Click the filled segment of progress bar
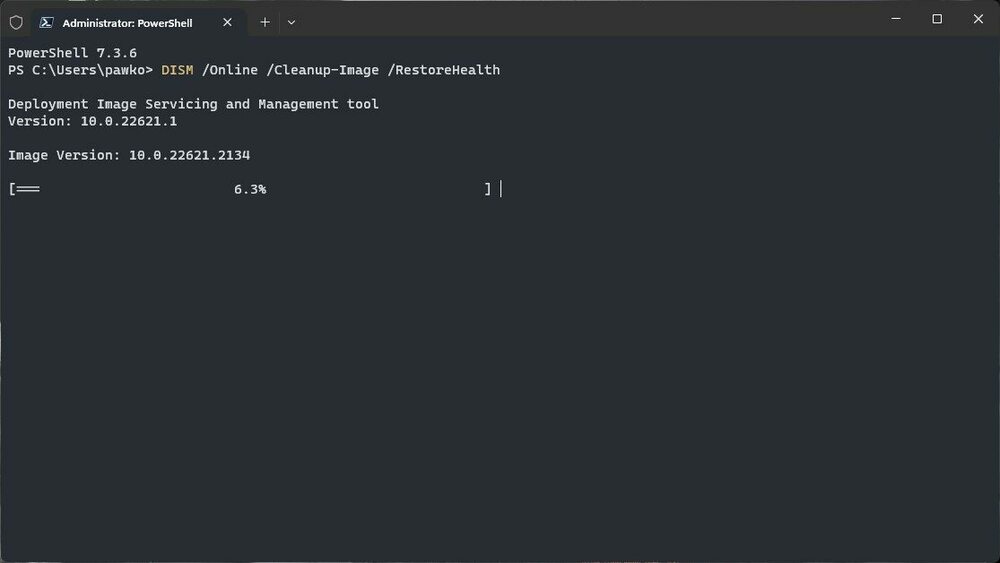1000x563 pixels. pyautogui.click(x=27, y=189)
